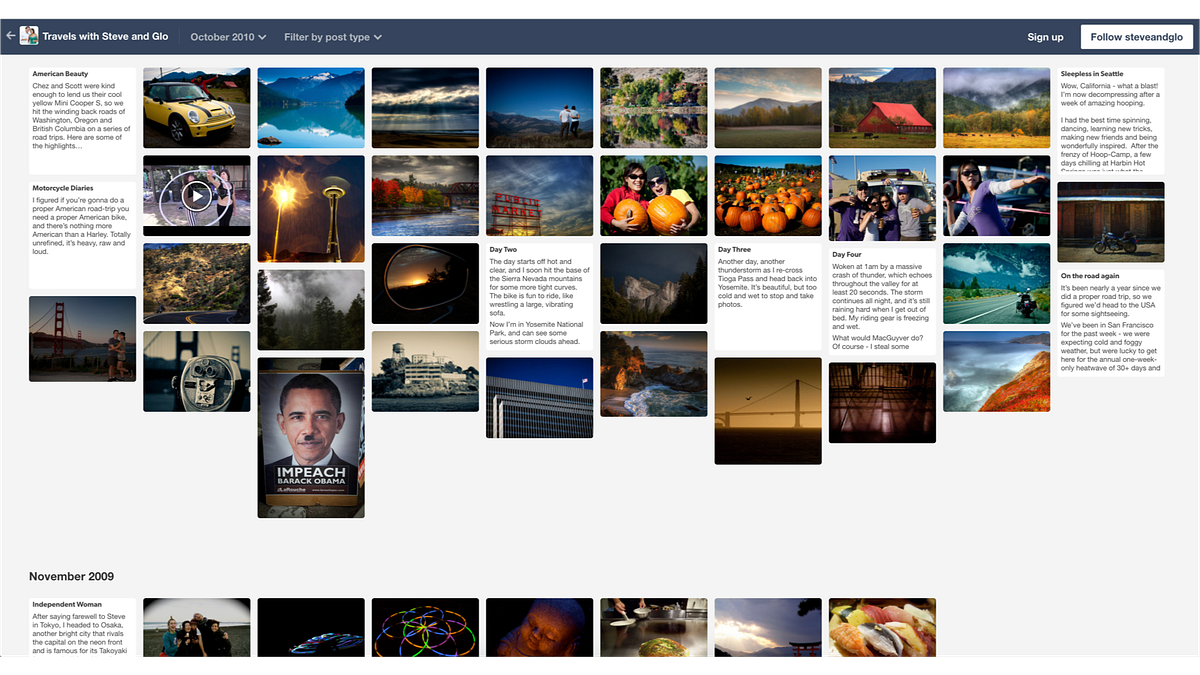Open the Public Market neon sign photo

tap(539, 195)
